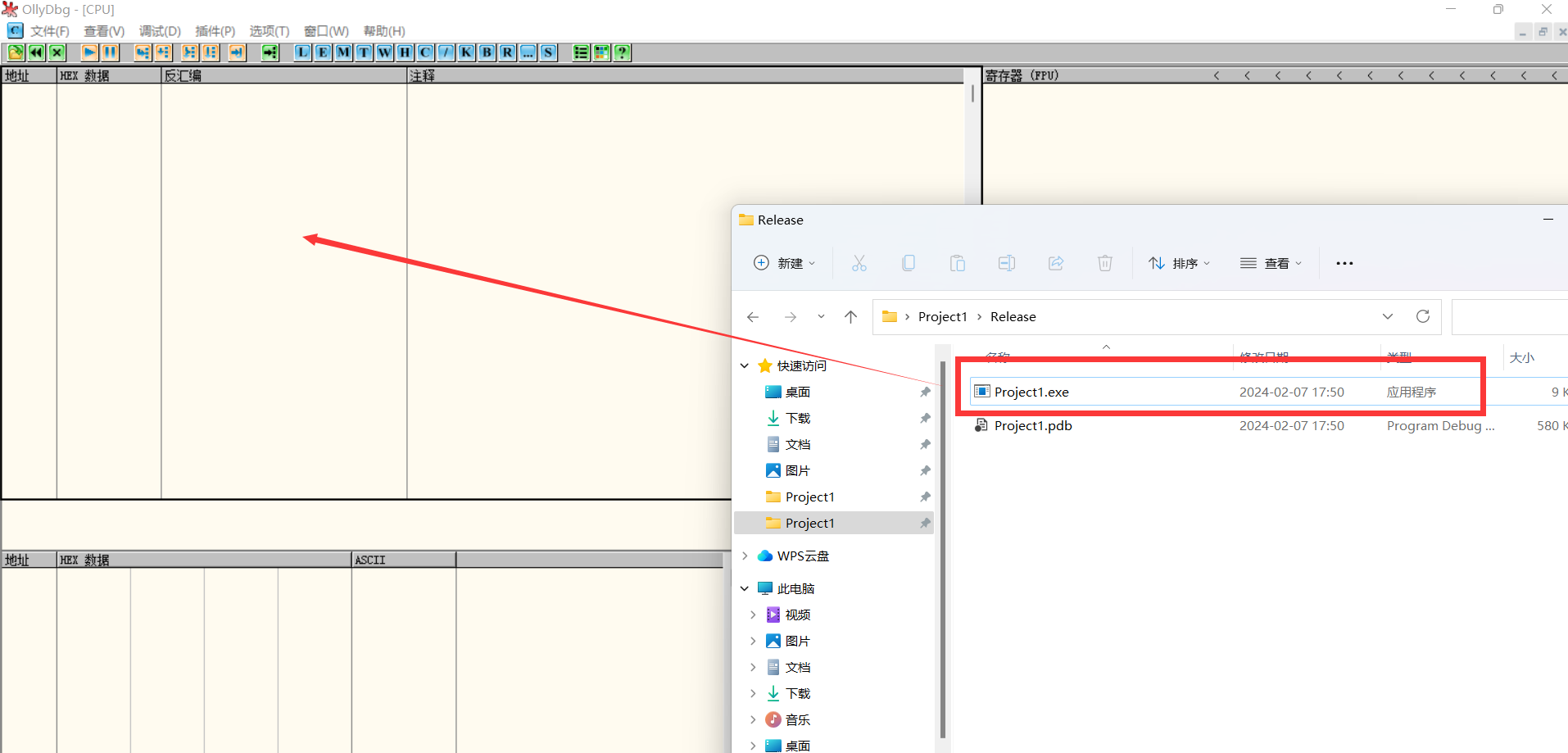The width and height of the screenshot is (1568, 753).
Task: Open the 选项(T) menu
Action: point(270,31)
